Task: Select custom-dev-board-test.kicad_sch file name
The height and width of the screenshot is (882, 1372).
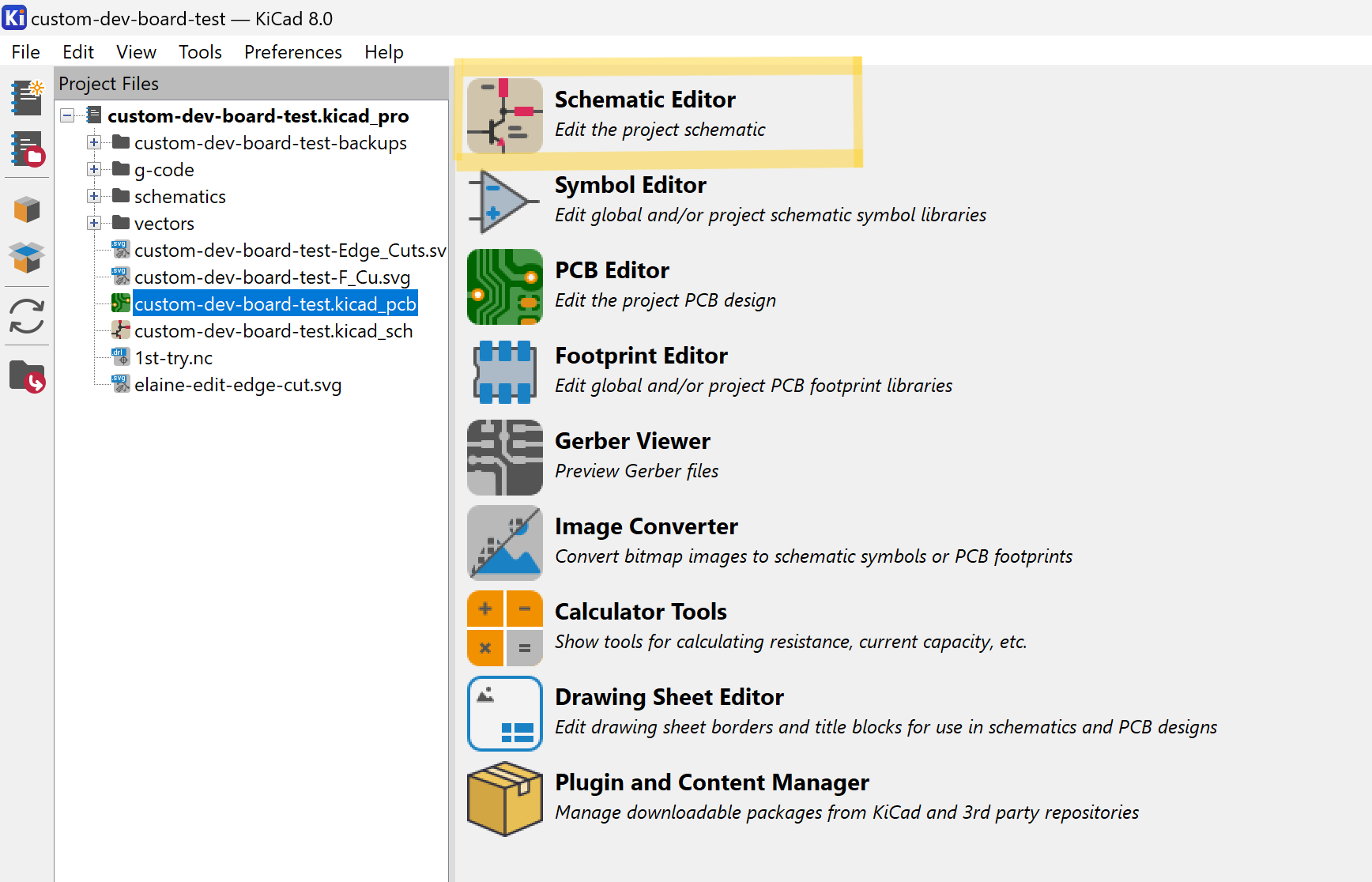Action: click(x=273, y=331)
